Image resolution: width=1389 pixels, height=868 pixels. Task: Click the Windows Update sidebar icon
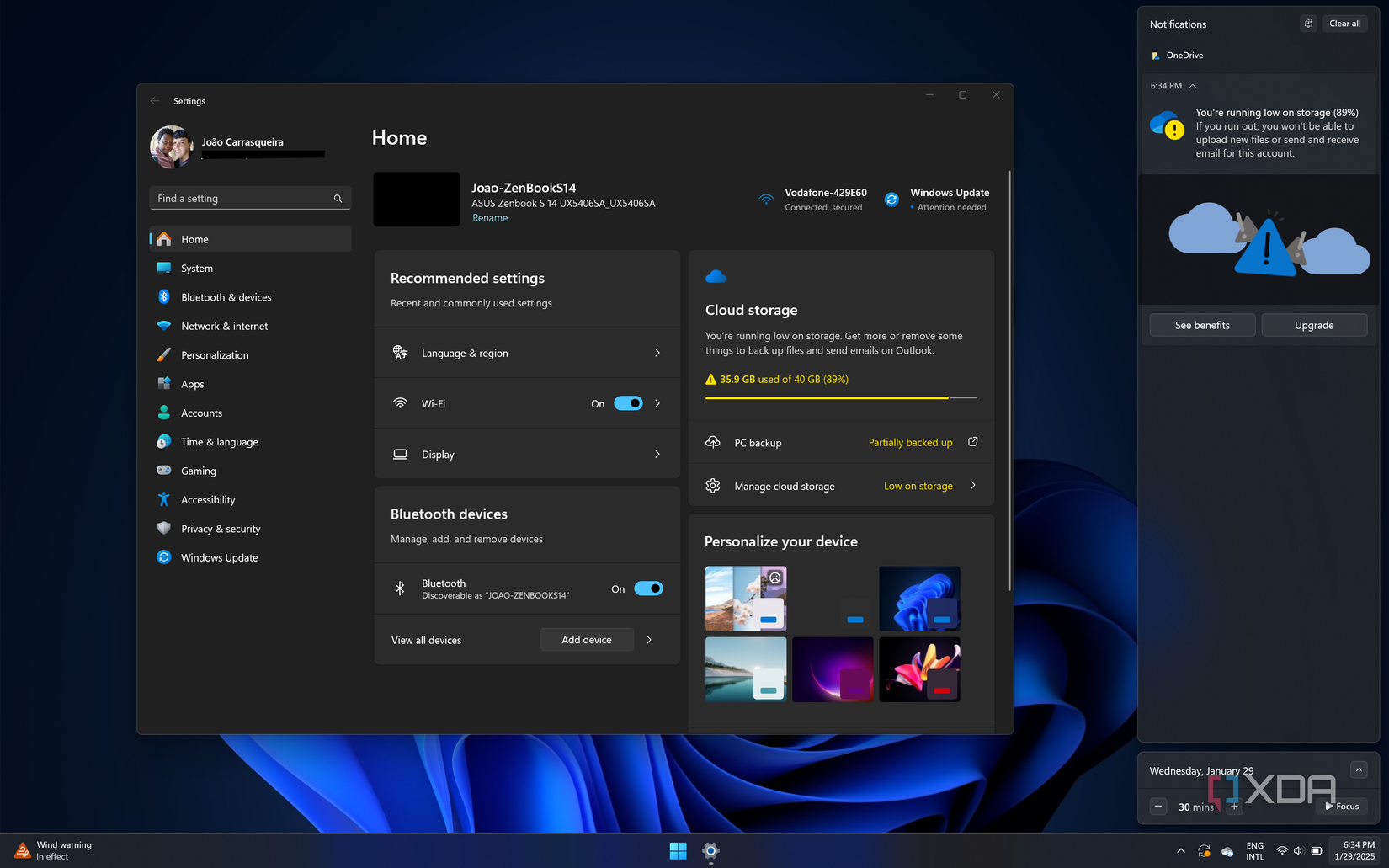point(164,557)
